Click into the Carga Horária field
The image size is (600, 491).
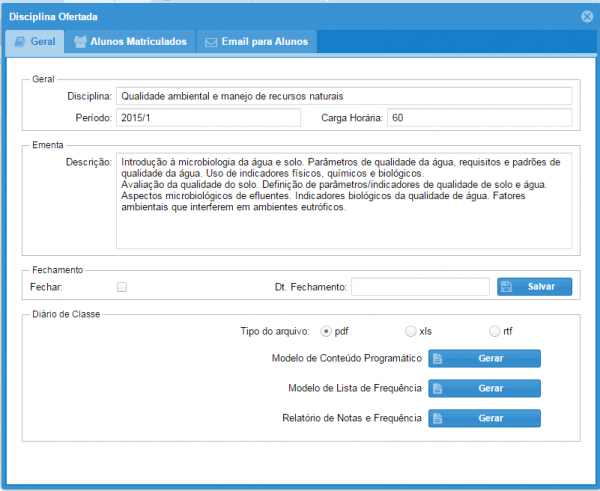coord(479,118)
